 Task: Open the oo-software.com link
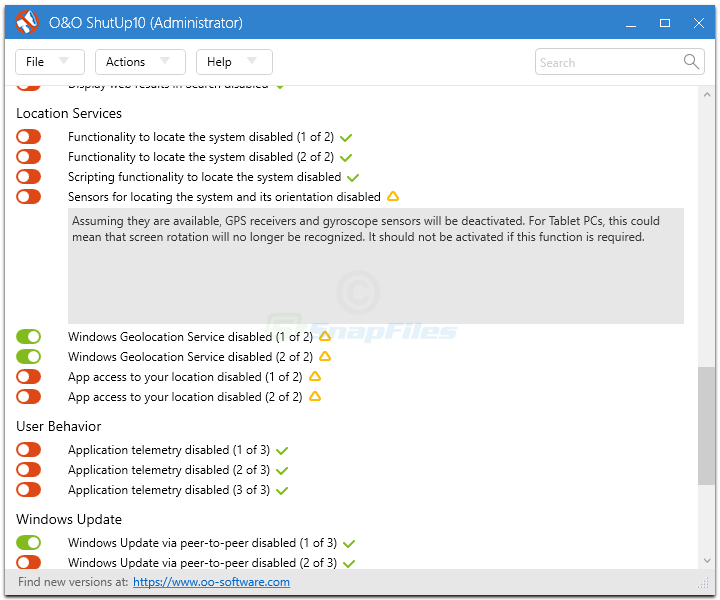[x=211, y=582]
